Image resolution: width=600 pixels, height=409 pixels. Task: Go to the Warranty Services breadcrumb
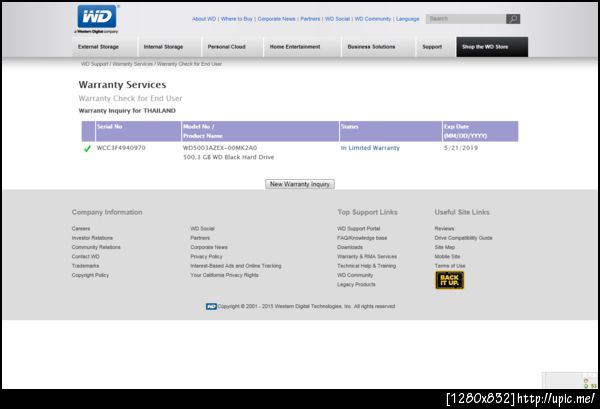tap(132, 64)
